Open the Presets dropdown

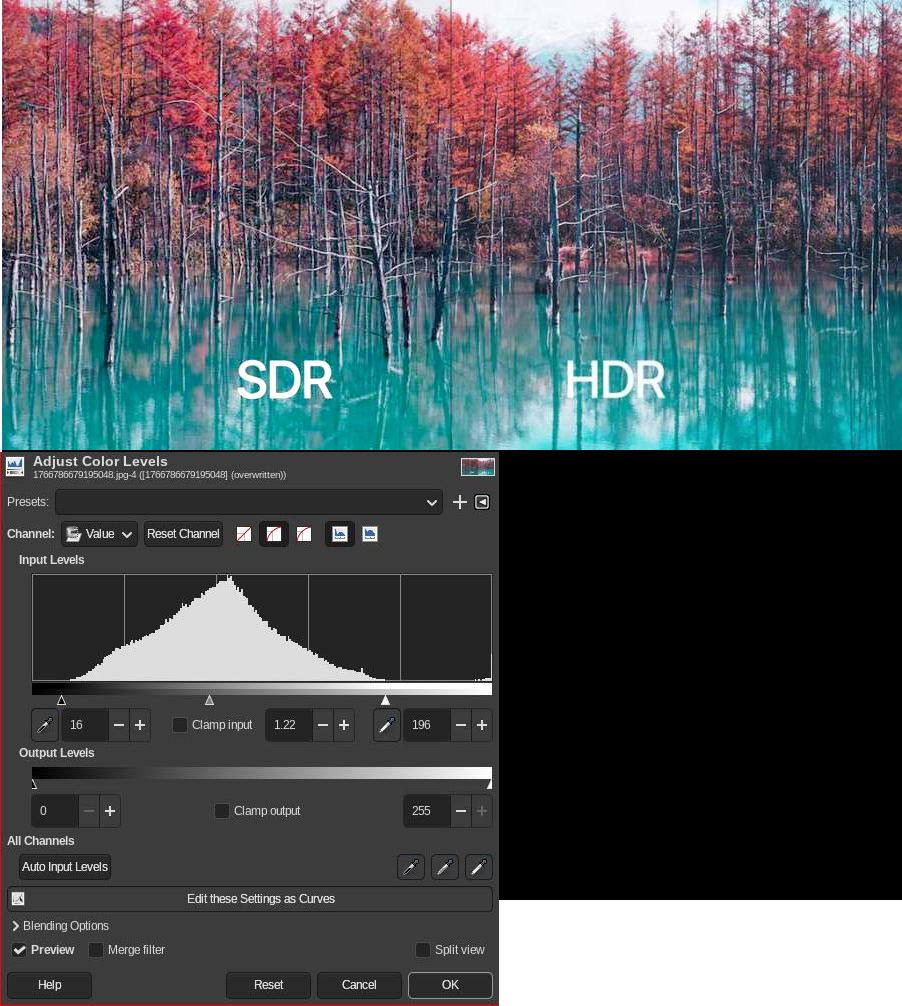249,502
